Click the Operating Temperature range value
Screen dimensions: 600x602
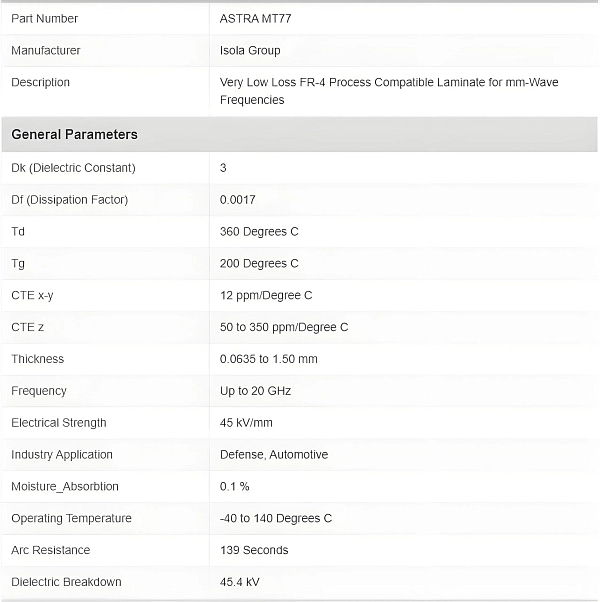(x=276, y=518)
